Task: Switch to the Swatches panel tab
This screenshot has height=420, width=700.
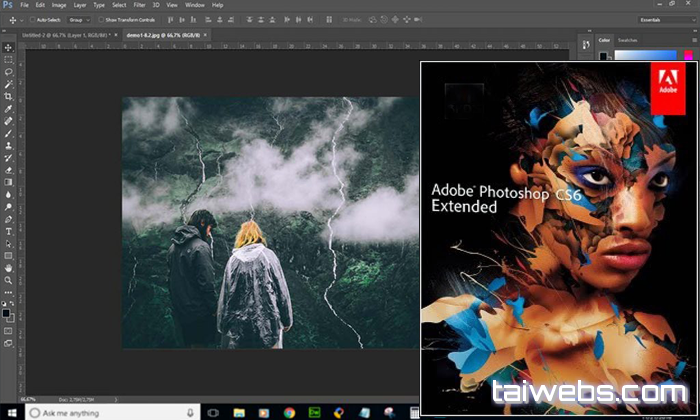Action: click(x=628, y=40)
